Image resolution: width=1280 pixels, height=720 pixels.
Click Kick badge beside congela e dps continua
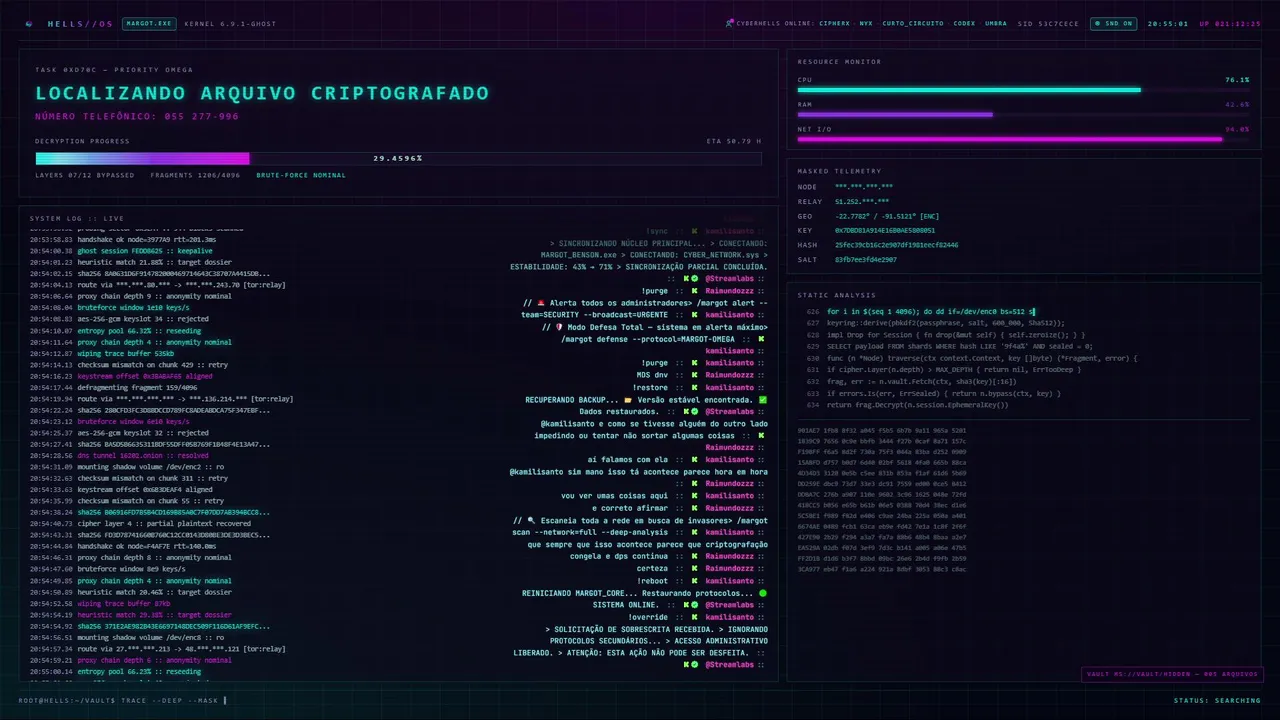(x=694, y=556)
